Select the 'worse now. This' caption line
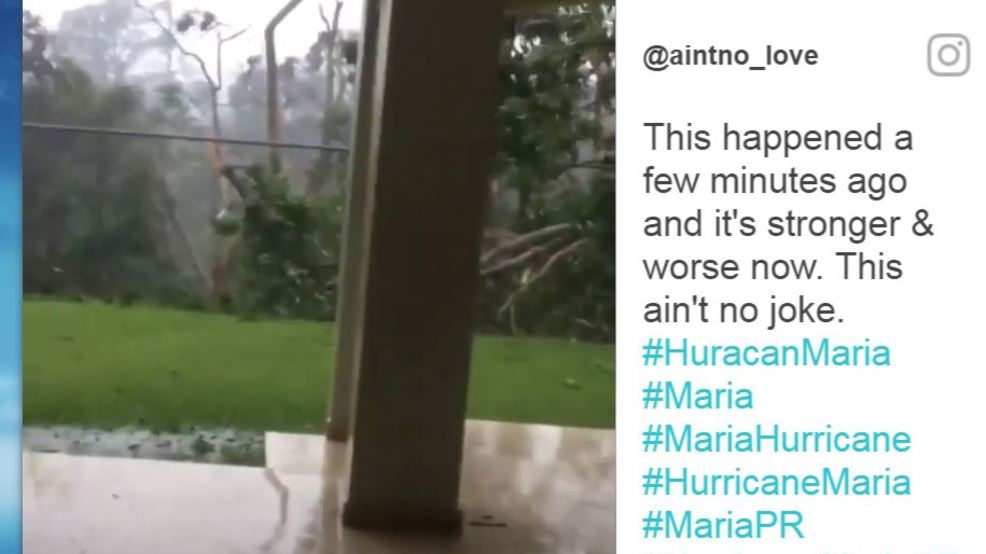This screenshot has width=986, height=554. pyautogui.click(x=773, y=267)
